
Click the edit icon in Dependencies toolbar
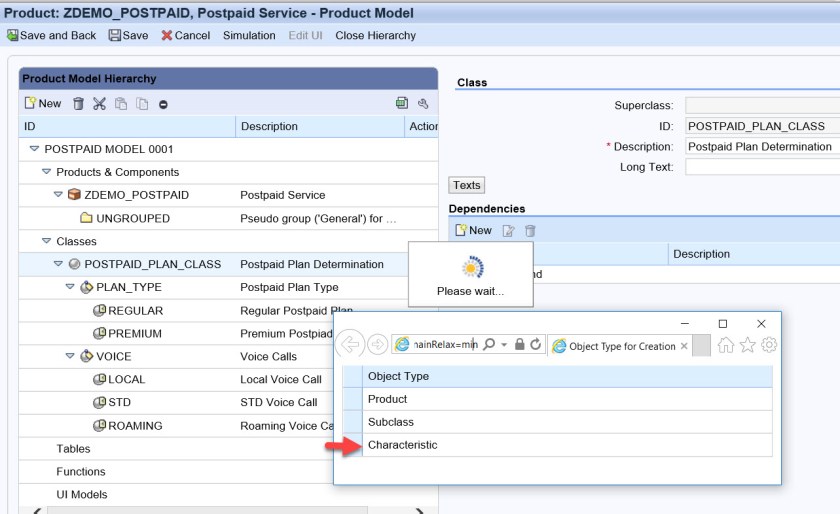(x=509, y=230)
